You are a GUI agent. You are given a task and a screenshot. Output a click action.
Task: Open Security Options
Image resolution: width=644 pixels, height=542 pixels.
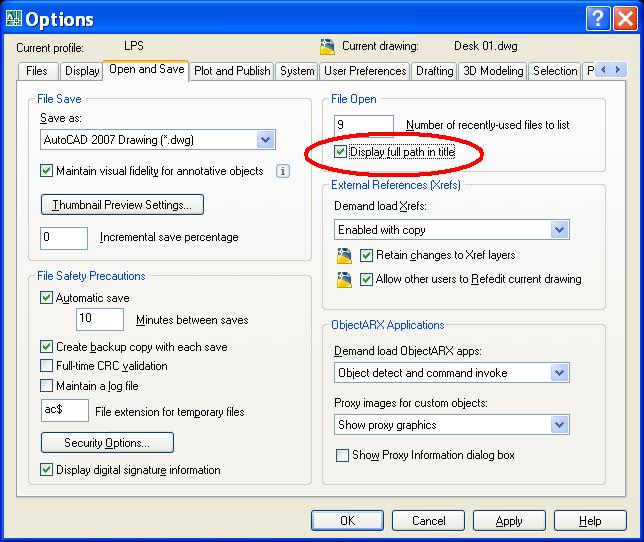(x=107, y=443)
